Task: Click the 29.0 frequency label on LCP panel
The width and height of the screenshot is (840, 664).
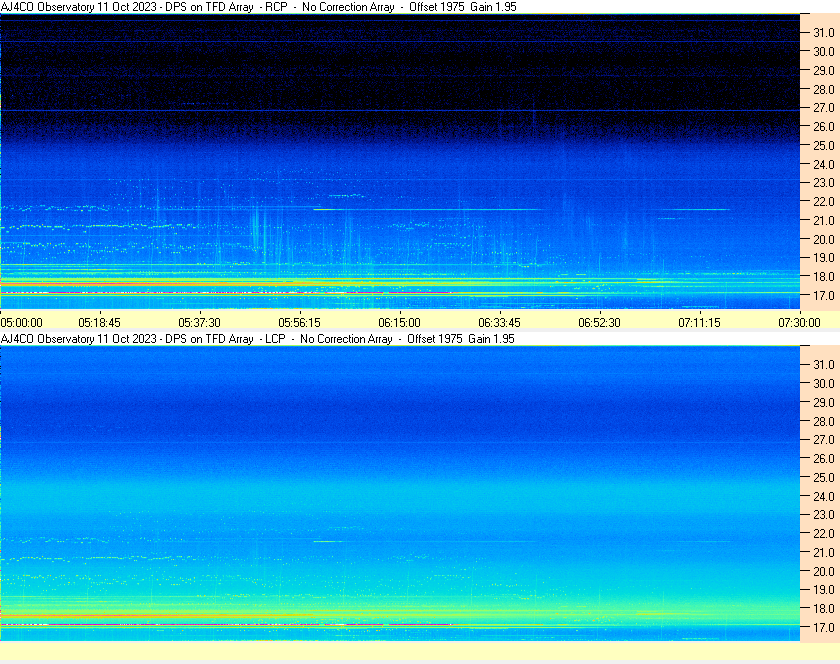Action: (x=824, y=402)
